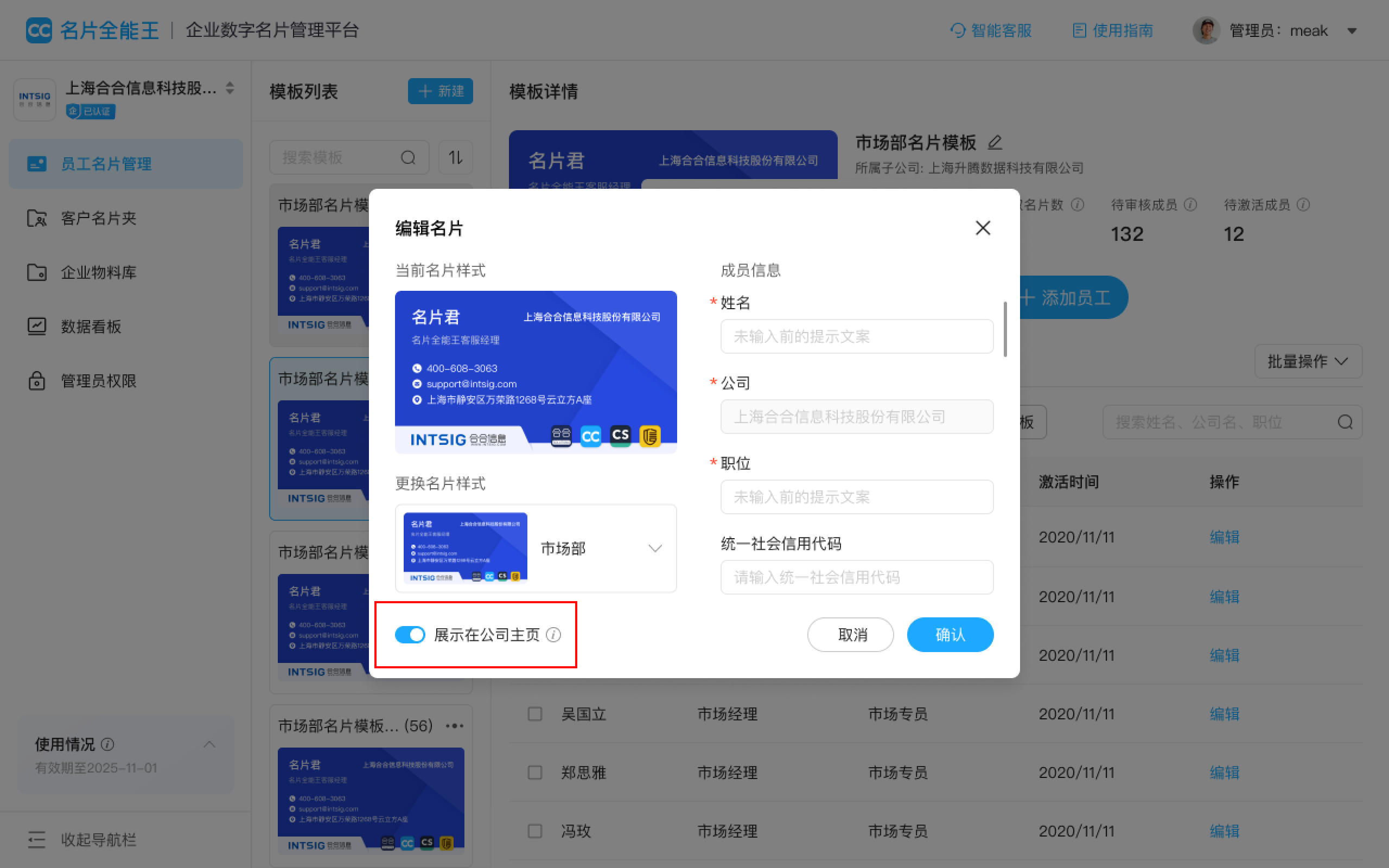
Task: Click the 职位 input field
Action: coord(856,497)
